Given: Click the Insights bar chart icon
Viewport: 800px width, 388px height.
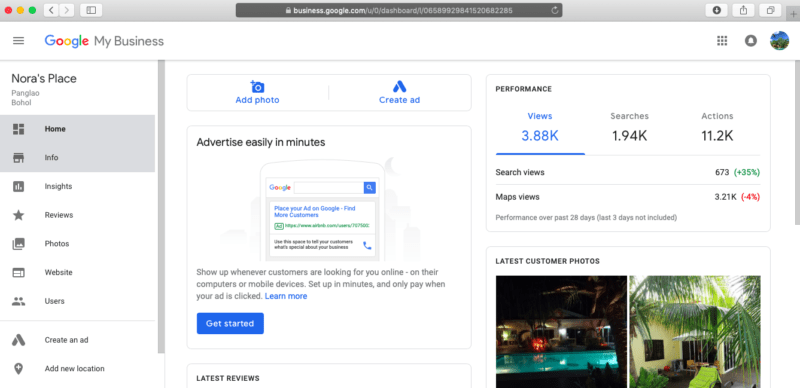Looking at the screenshot, I should pyautogui.click(x=18, y=186).
